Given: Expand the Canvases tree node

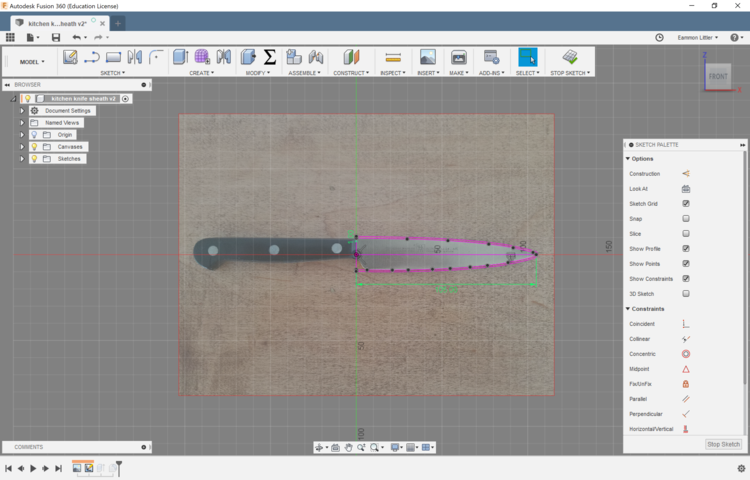Looking at the screenshot, I should point(22,147).
